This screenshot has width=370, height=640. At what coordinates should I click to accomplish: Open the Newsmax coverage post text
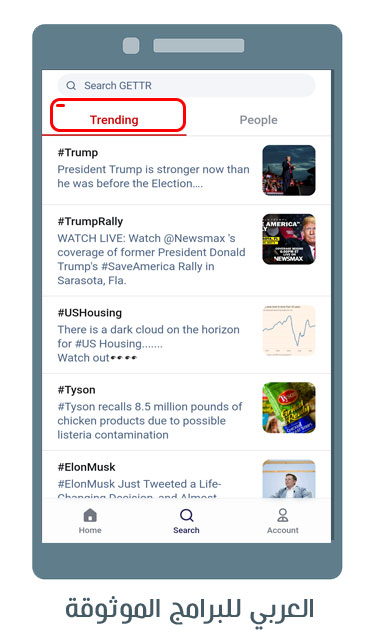click(x=151, y=259)
